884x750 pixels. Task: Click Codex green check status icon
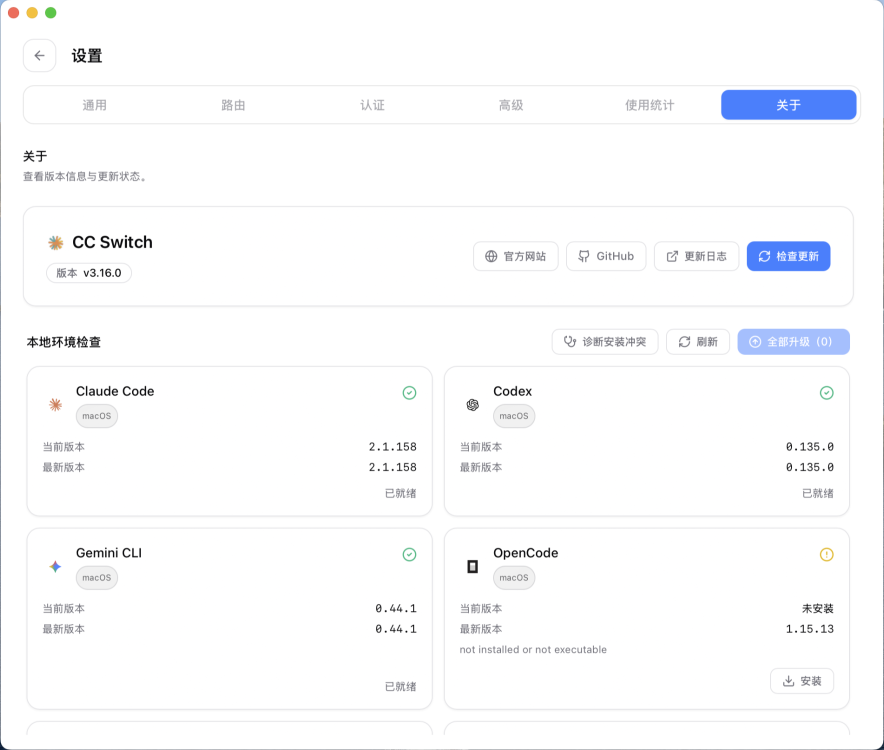point(826,392)
